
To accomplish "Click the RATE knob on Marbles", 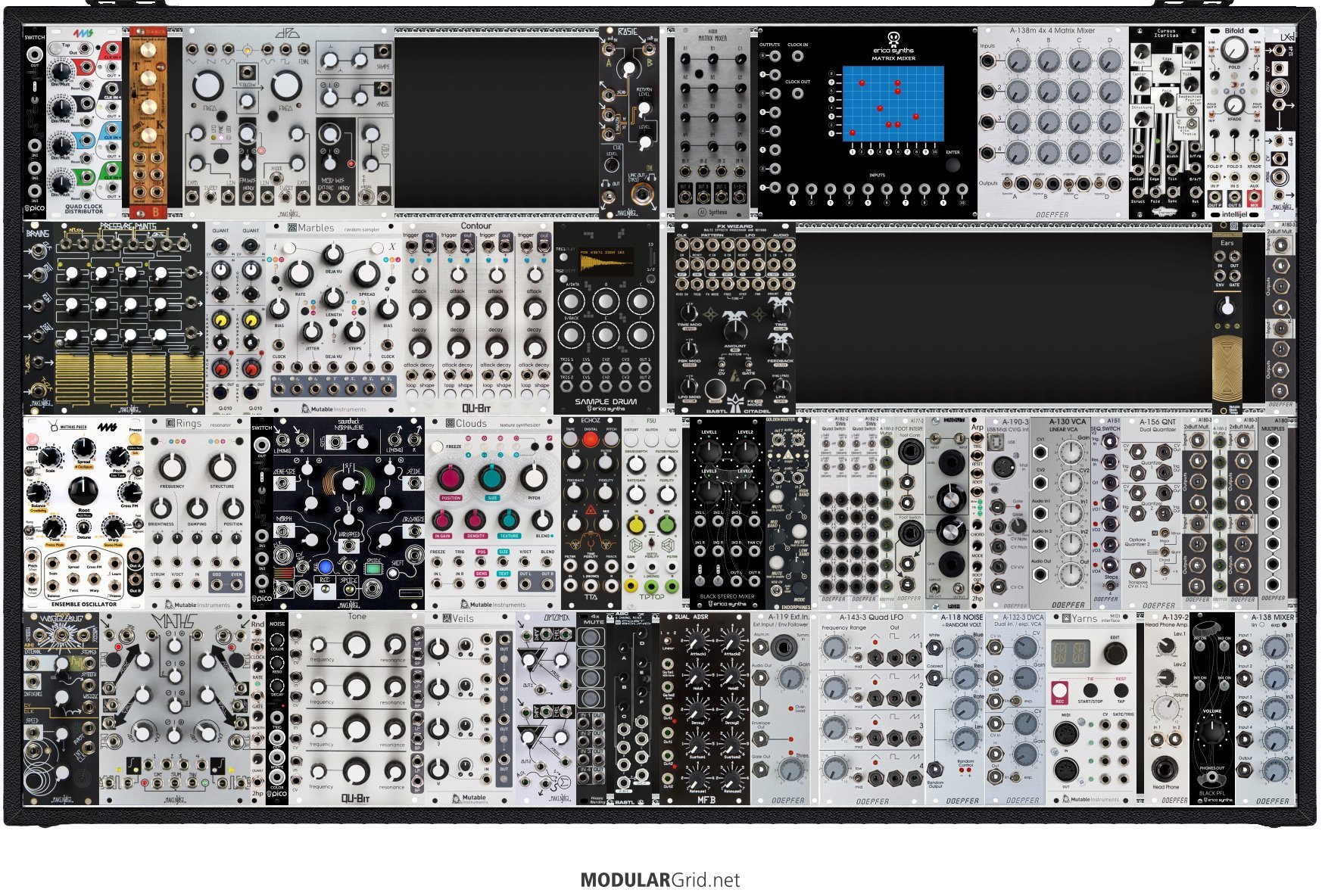I will coord(300,274).
